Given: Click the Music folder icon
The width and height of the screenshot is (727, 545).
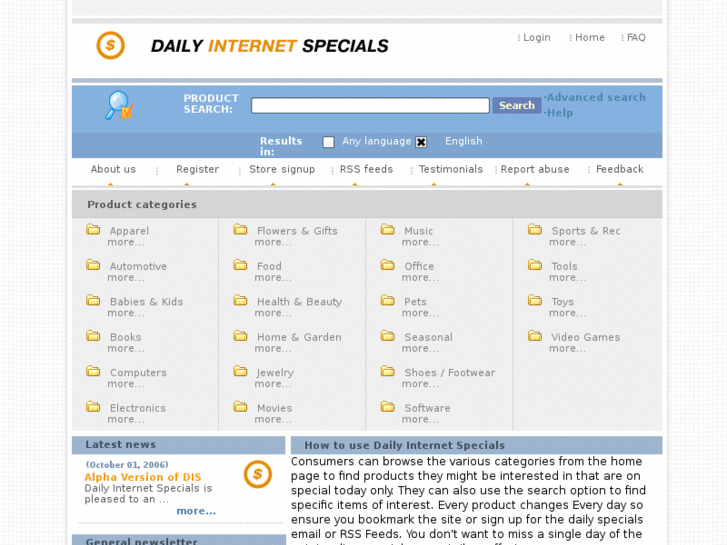Looking at the screenshot, I should (388, 229).
